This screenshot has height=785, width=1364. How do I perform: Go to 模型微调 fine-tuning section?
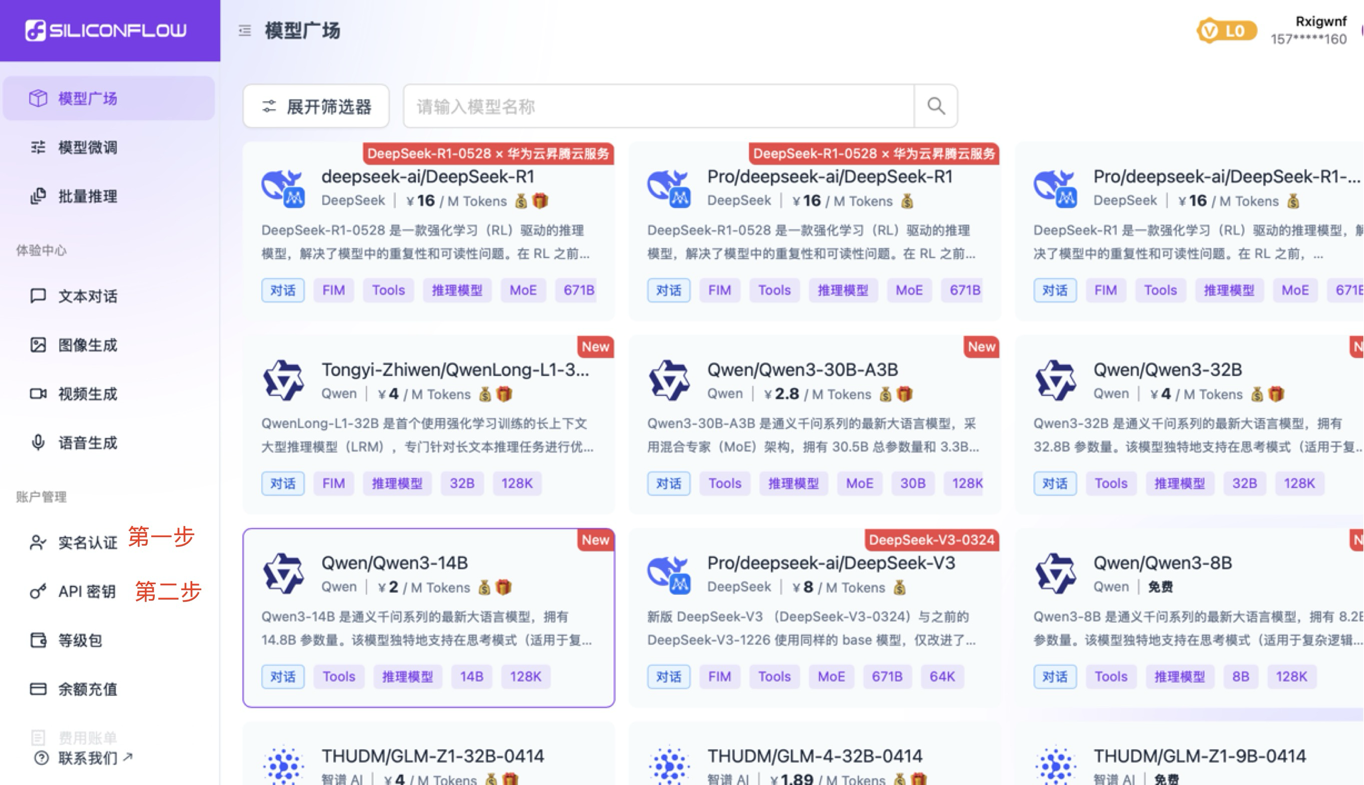coord(90,147)
